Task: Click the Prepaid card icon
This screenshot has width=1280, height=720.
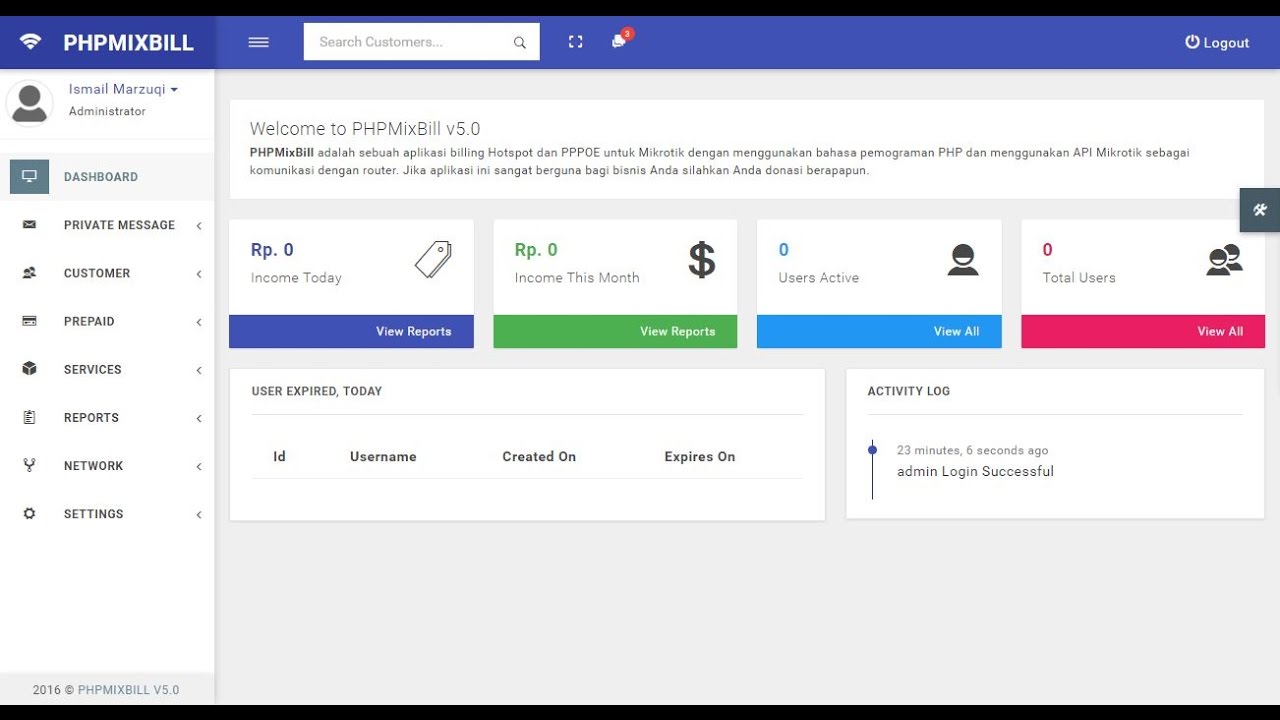Action: coord(29,321)
